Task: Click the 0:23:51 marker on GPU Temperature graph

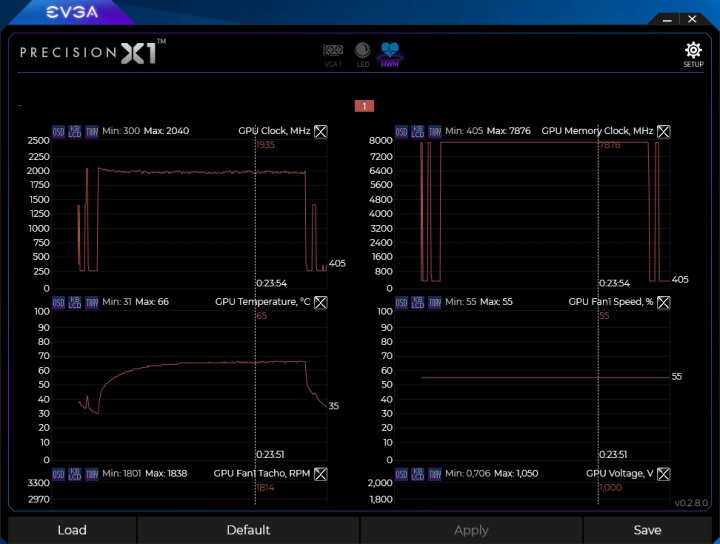Action: click(x=270, y=454)
